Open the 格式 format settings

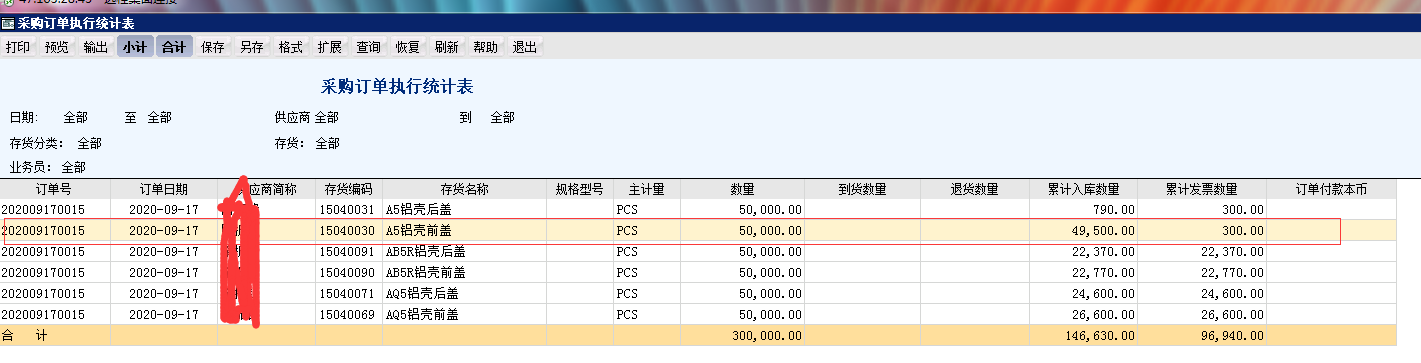point(291,47)
